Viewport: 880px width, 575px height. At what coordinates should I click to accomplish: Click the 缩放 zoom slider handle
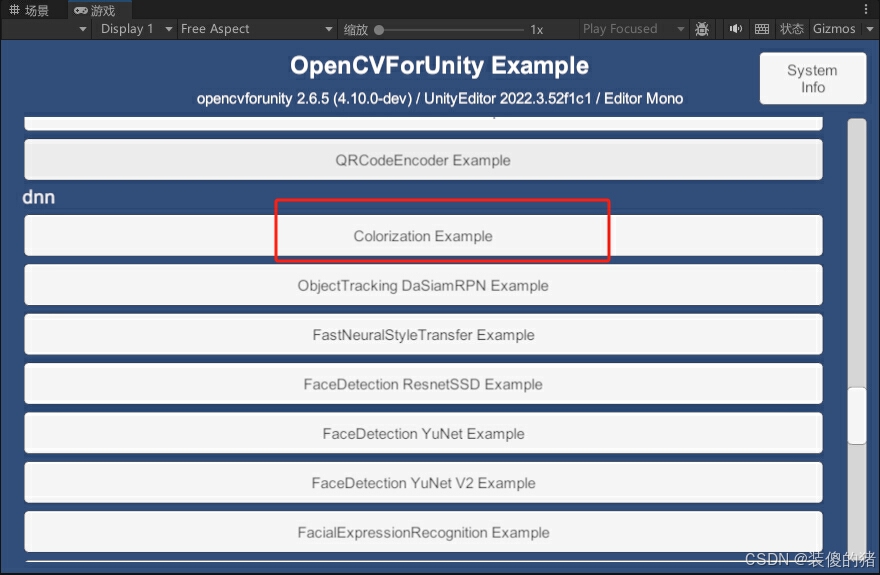pyautogui.click(x=379, y=30)
